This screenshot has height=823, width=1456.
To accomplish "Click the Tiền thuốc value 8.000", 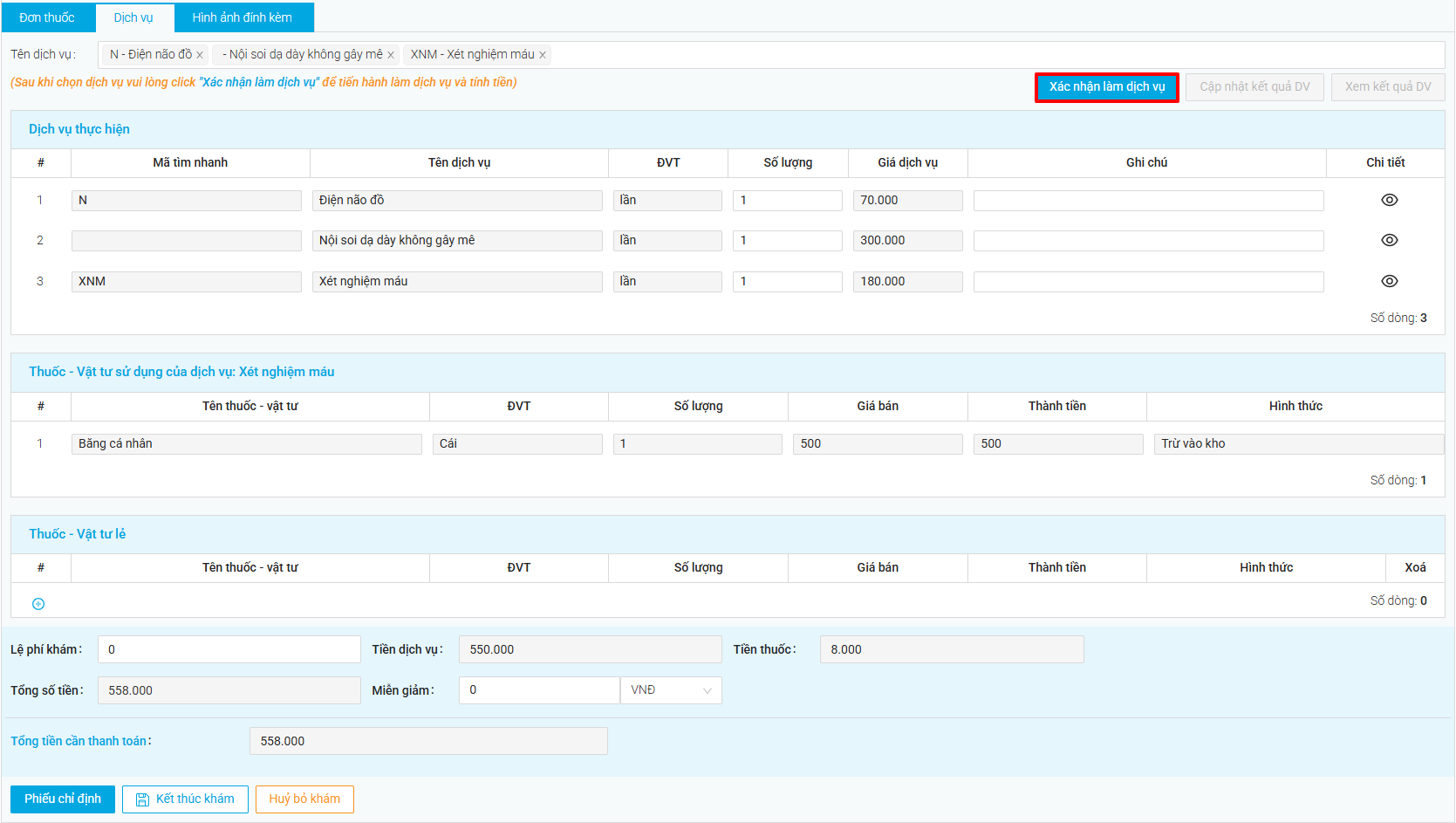I will click(952, 649).
